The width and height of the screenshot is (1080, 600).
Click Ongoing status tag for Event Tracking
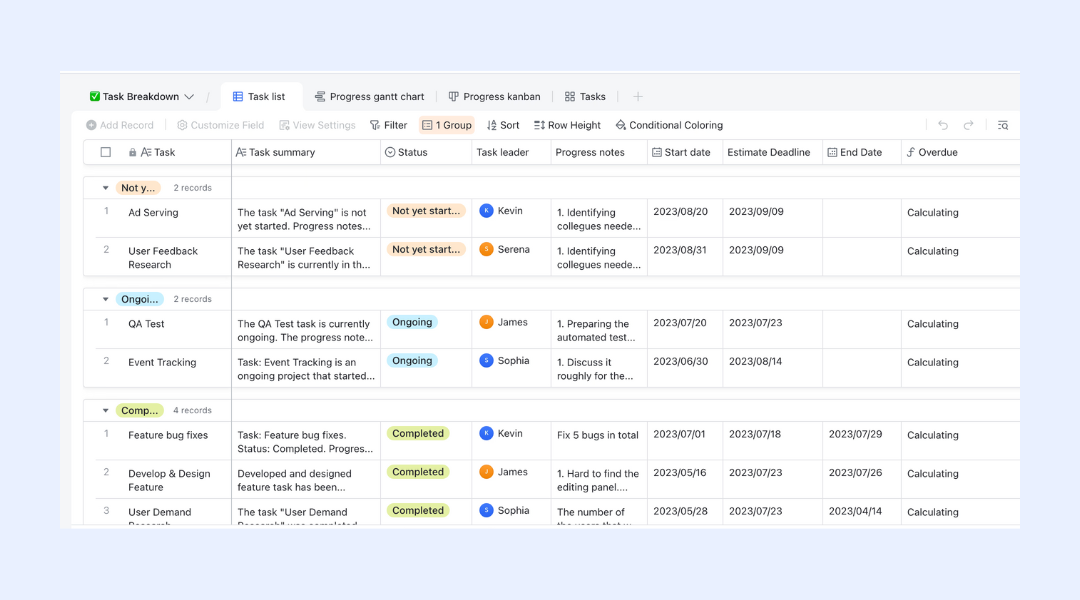click(x=412, y=360)
